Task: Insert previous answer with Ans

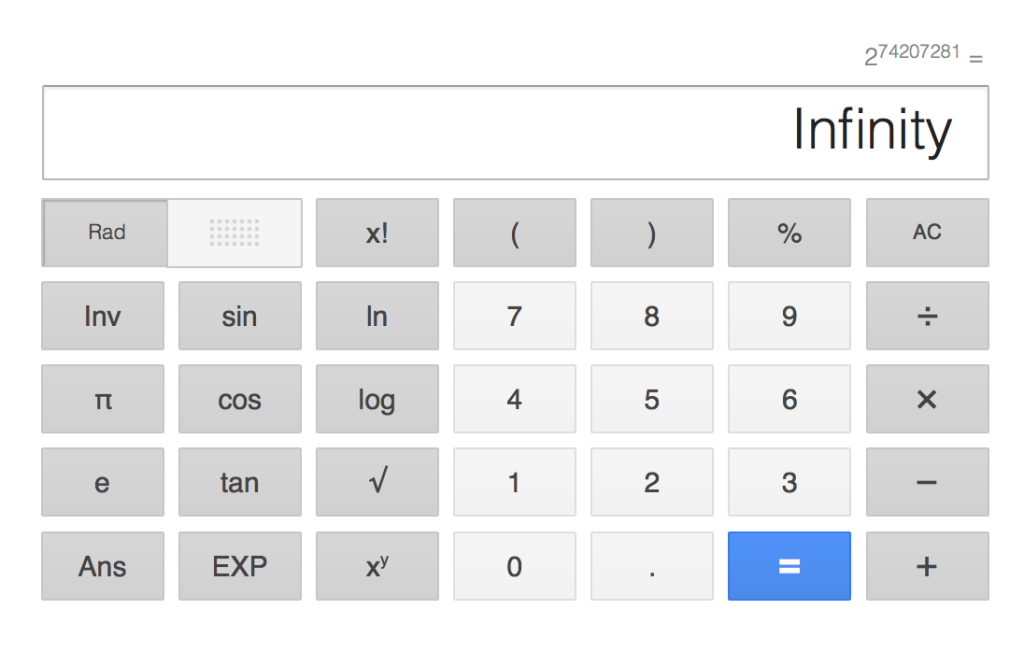Action: [103, 566]
